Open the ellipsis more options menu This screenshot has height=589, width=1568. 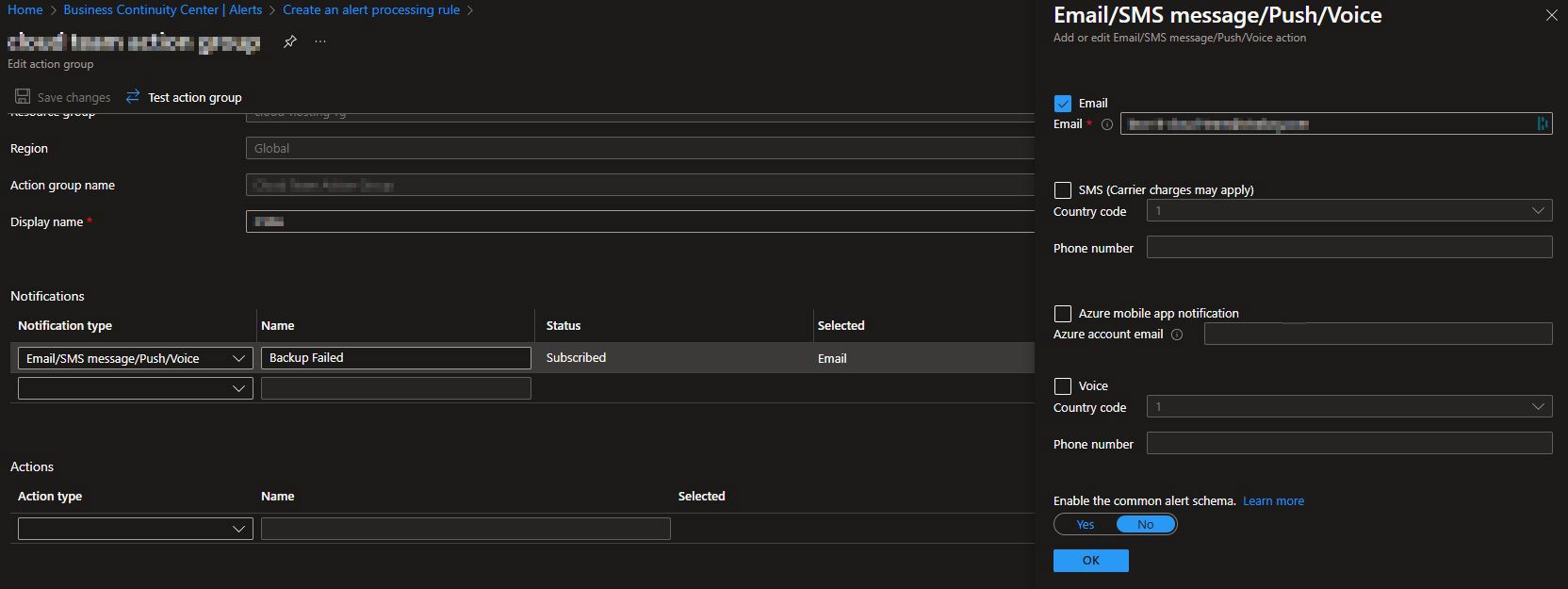320,41
